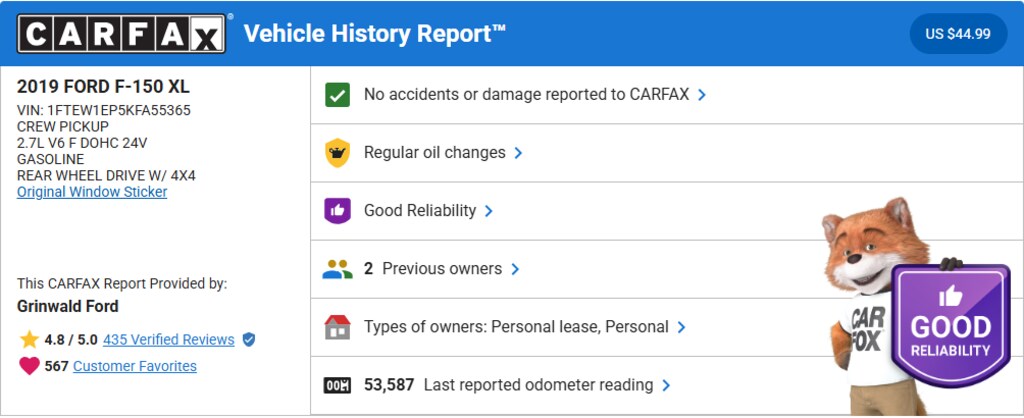Click the purple thumbs-up reliability icon

tap(337, 211)
